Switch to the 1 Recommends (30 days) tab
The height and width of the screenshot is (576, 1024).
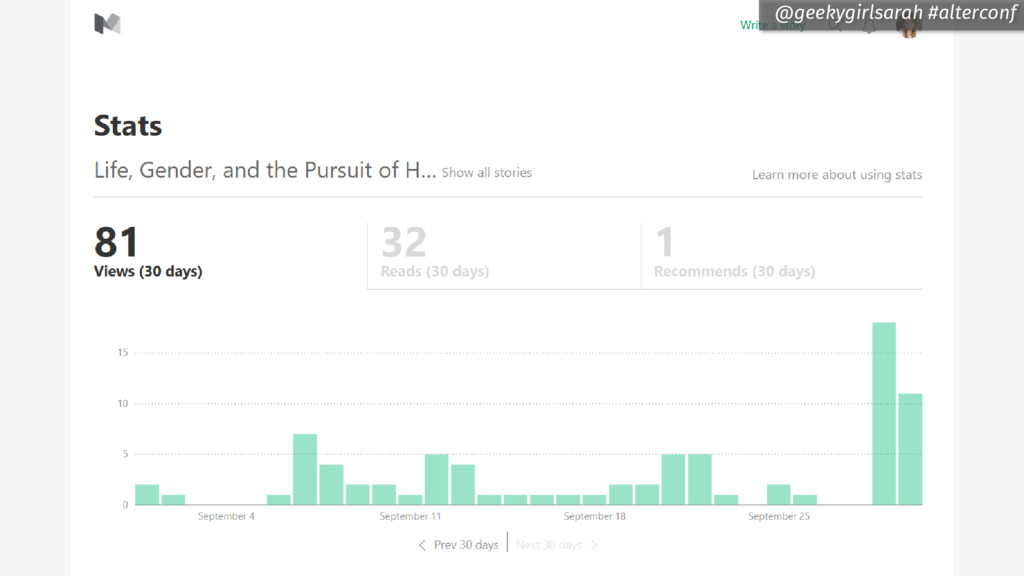click(x=782, y=255)
